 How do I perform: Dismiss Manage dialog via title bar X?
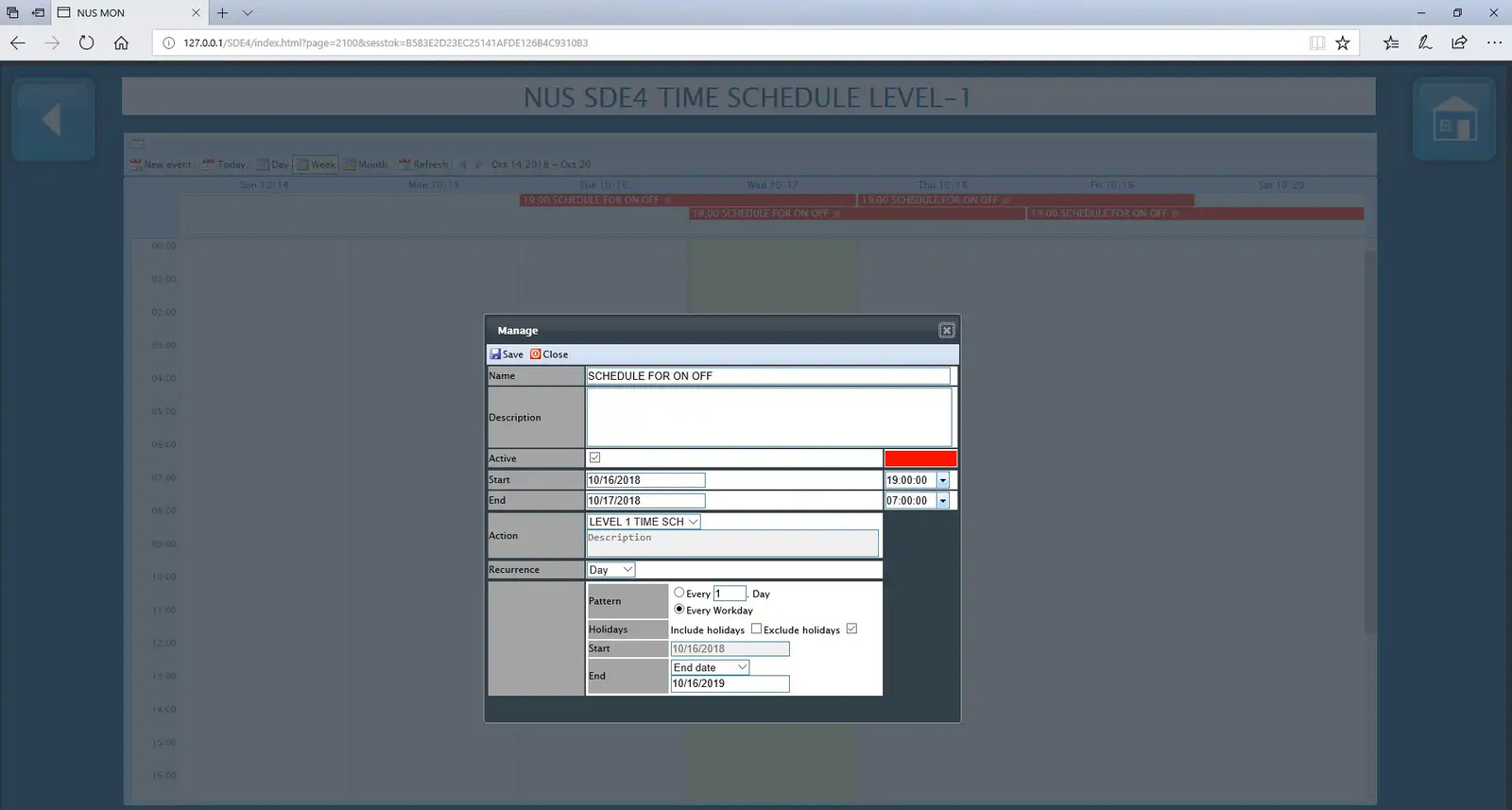[x=946, y=331]
